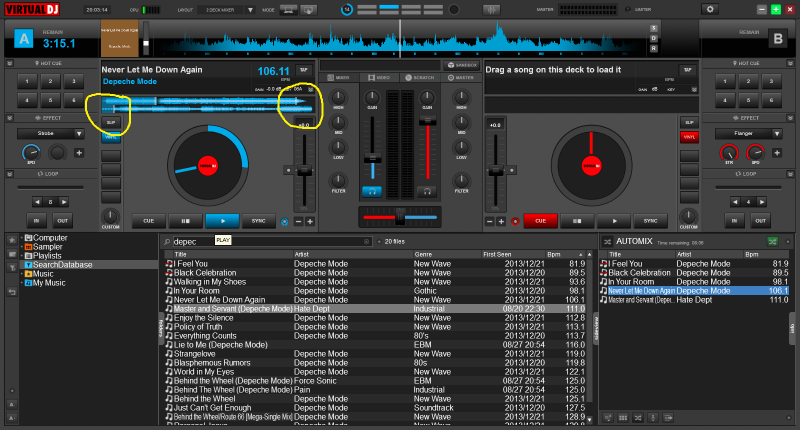Open the VirtualDJ settings gear
Screen dimensions: 800x430
point(710,9)
